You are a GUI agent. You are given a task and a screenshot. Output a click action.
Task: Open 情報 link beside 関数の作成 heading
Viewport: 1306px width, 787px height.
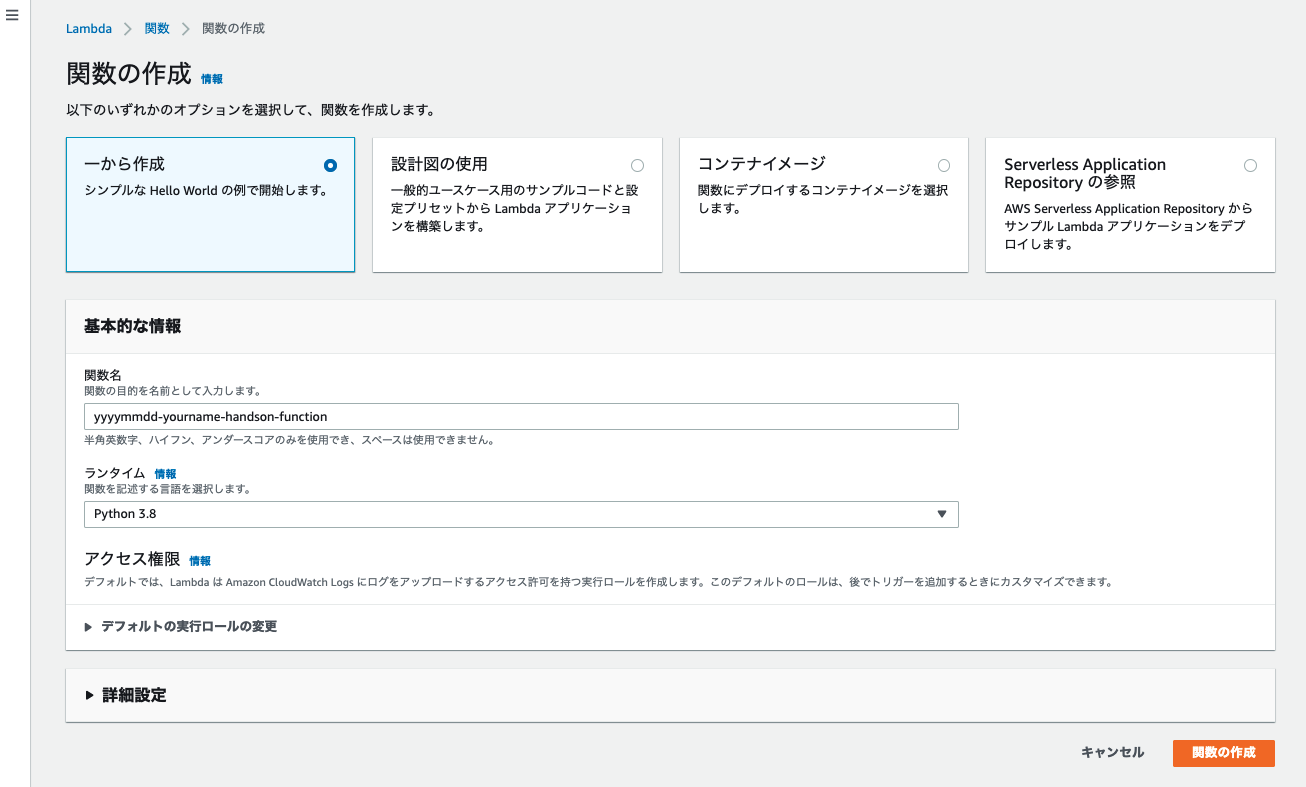[x=212, y=78]
